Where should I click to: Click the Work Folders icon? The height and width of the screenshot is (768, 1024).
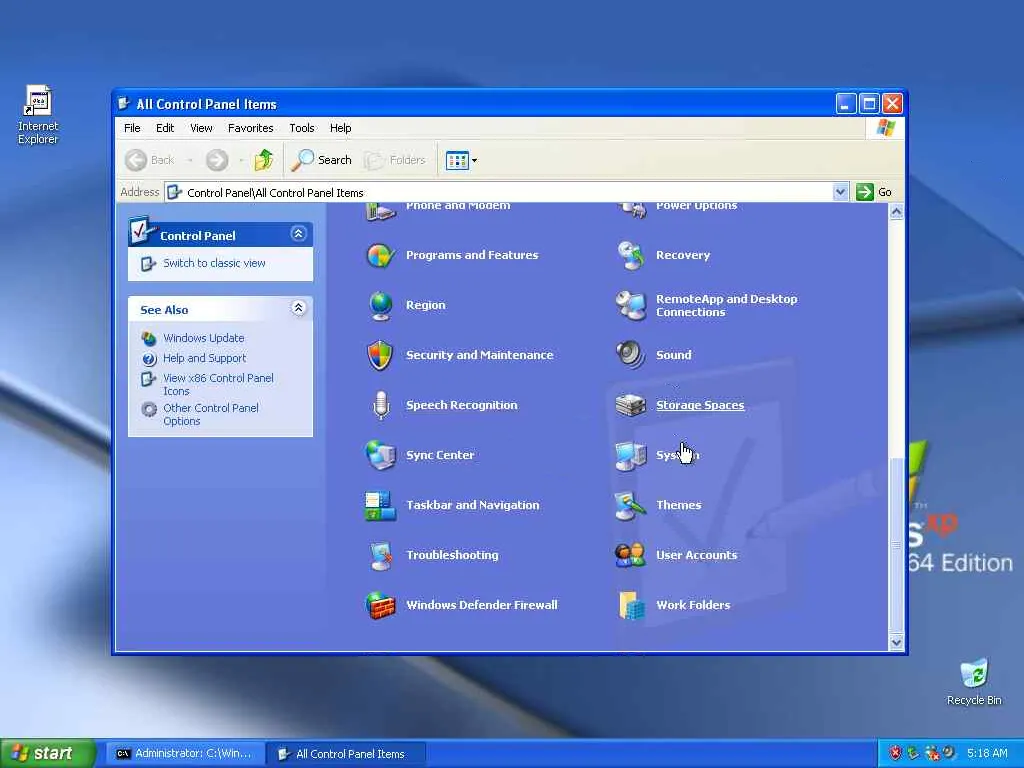(x=630, y=605)
